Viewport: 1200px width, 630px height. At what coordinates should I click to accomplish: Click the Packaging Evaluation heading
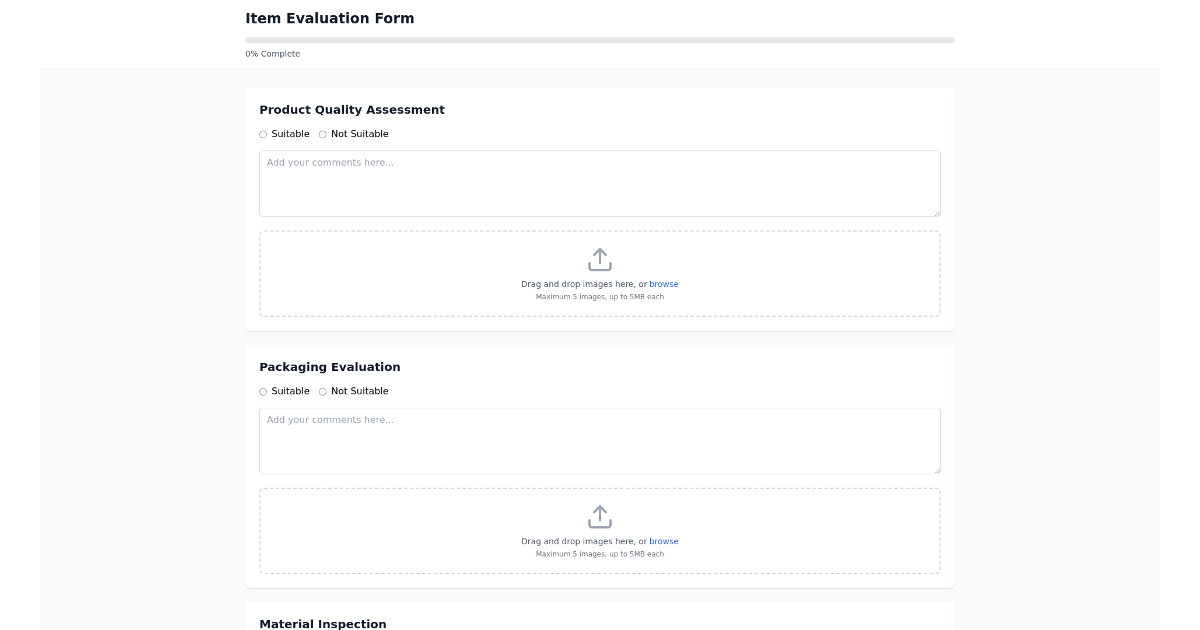coord(329,367)
